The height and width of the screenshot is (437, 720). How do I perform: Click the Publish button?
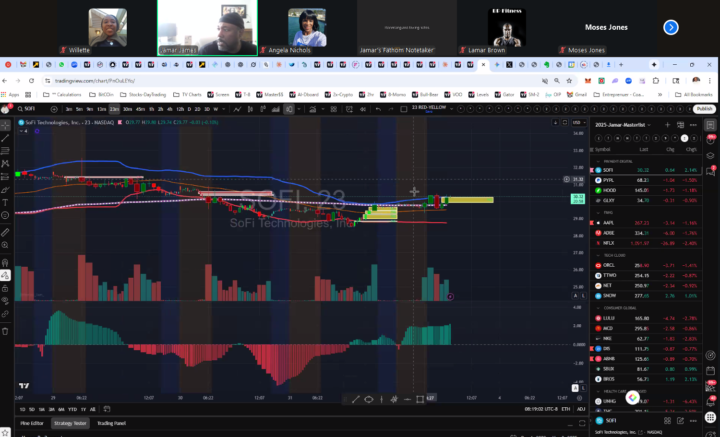pos(704,108)
